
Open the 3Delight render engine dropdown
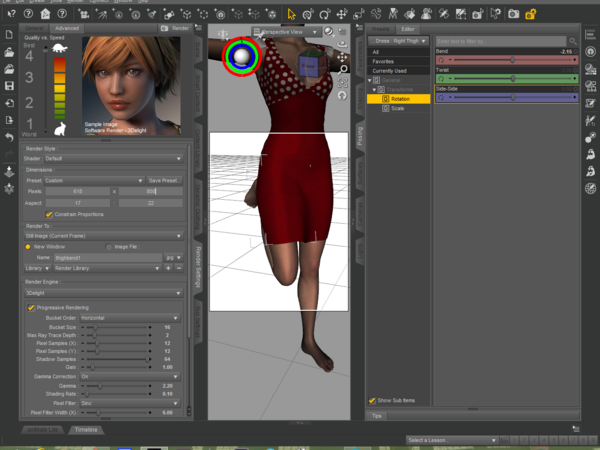tap(103, 293)
